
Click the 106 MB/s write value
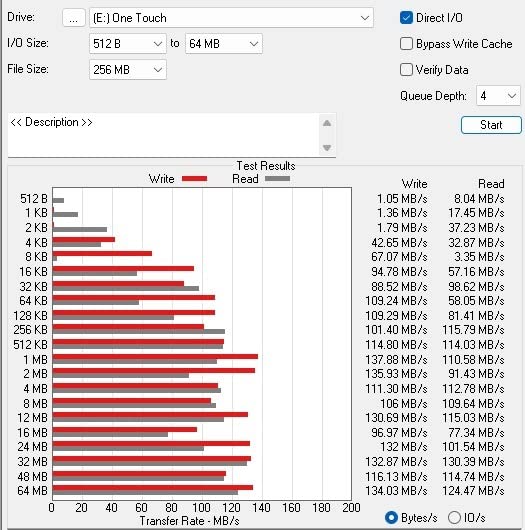404,404
